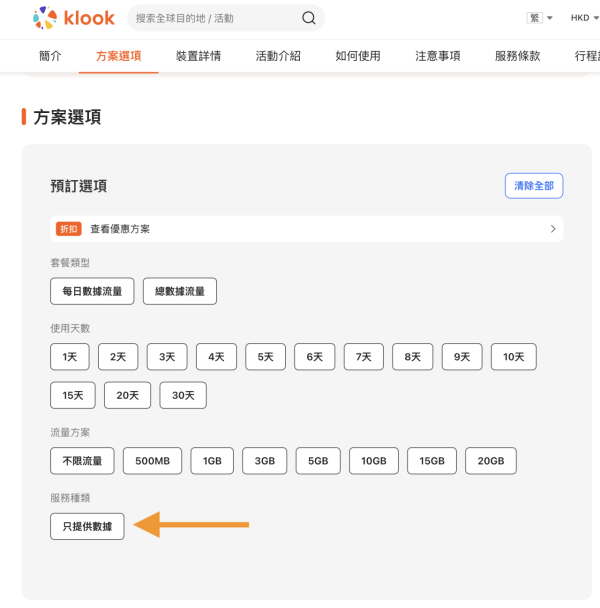Choose 7天 usage duration
The height and width of the screenshot is (608, 600).
point(364,357)
